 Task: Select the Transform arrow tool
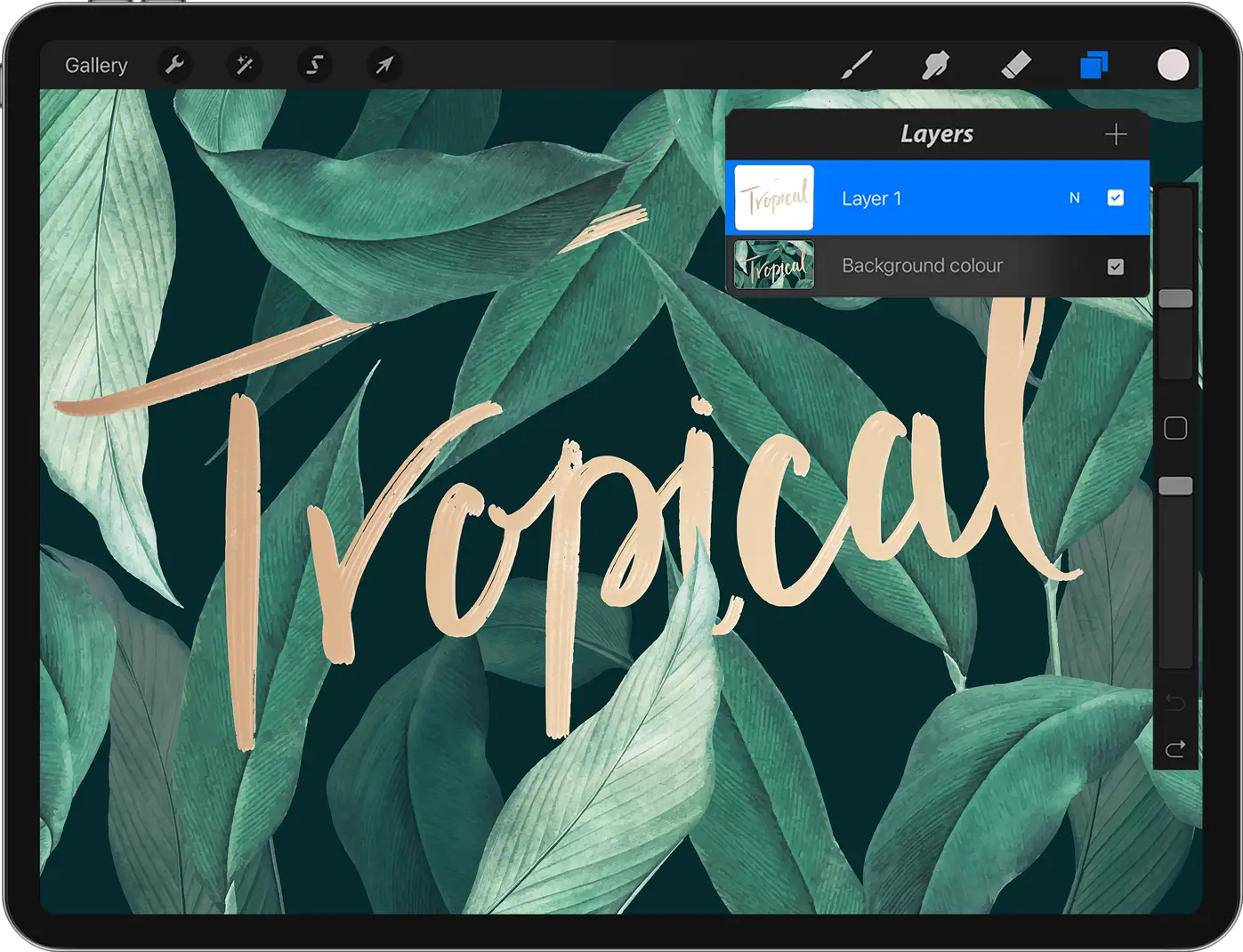click(383, 64)
